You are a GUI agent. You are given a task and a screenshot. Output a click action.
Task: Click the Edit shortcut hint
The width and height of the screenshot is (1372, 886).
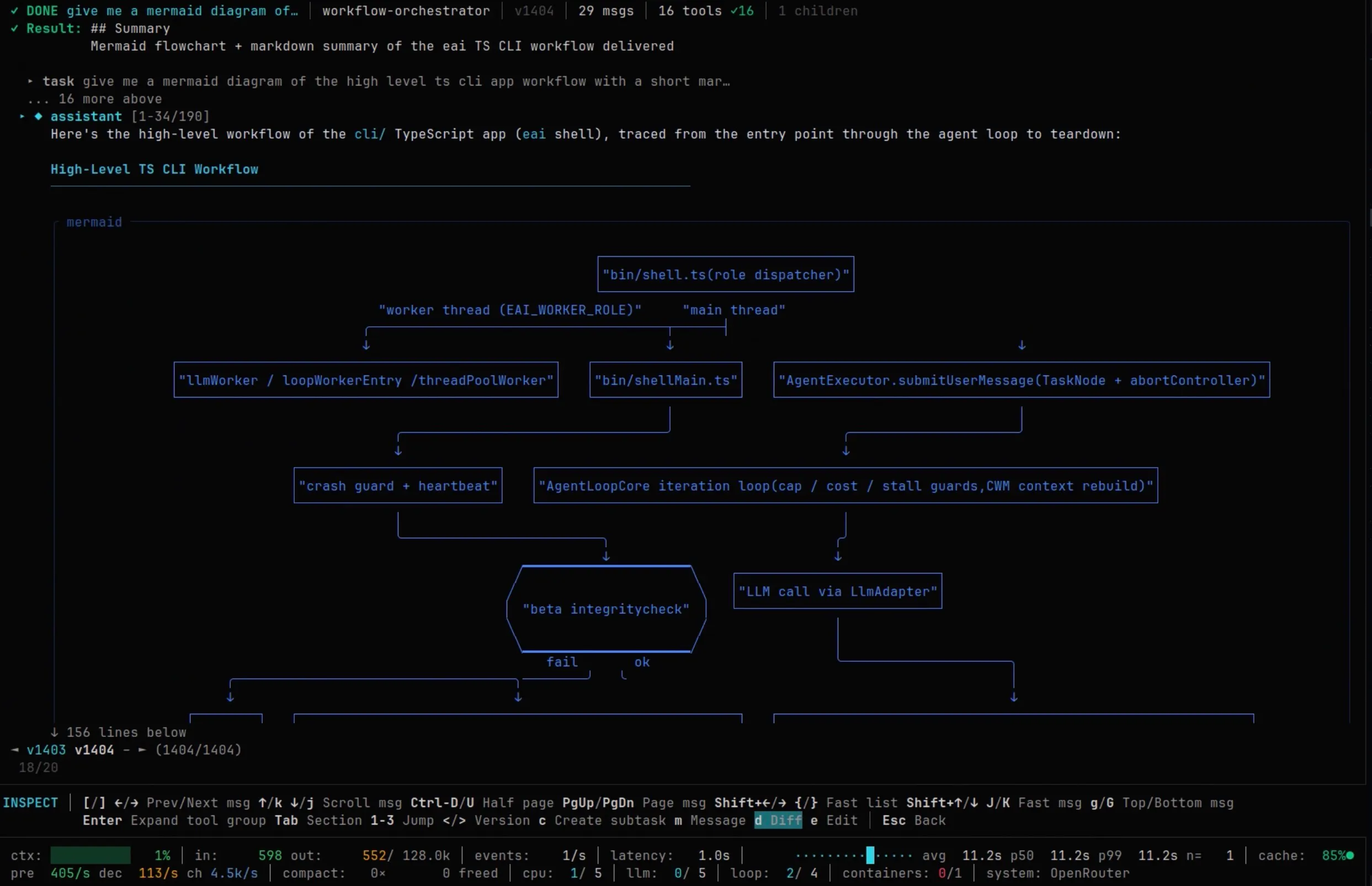[834, 820]
